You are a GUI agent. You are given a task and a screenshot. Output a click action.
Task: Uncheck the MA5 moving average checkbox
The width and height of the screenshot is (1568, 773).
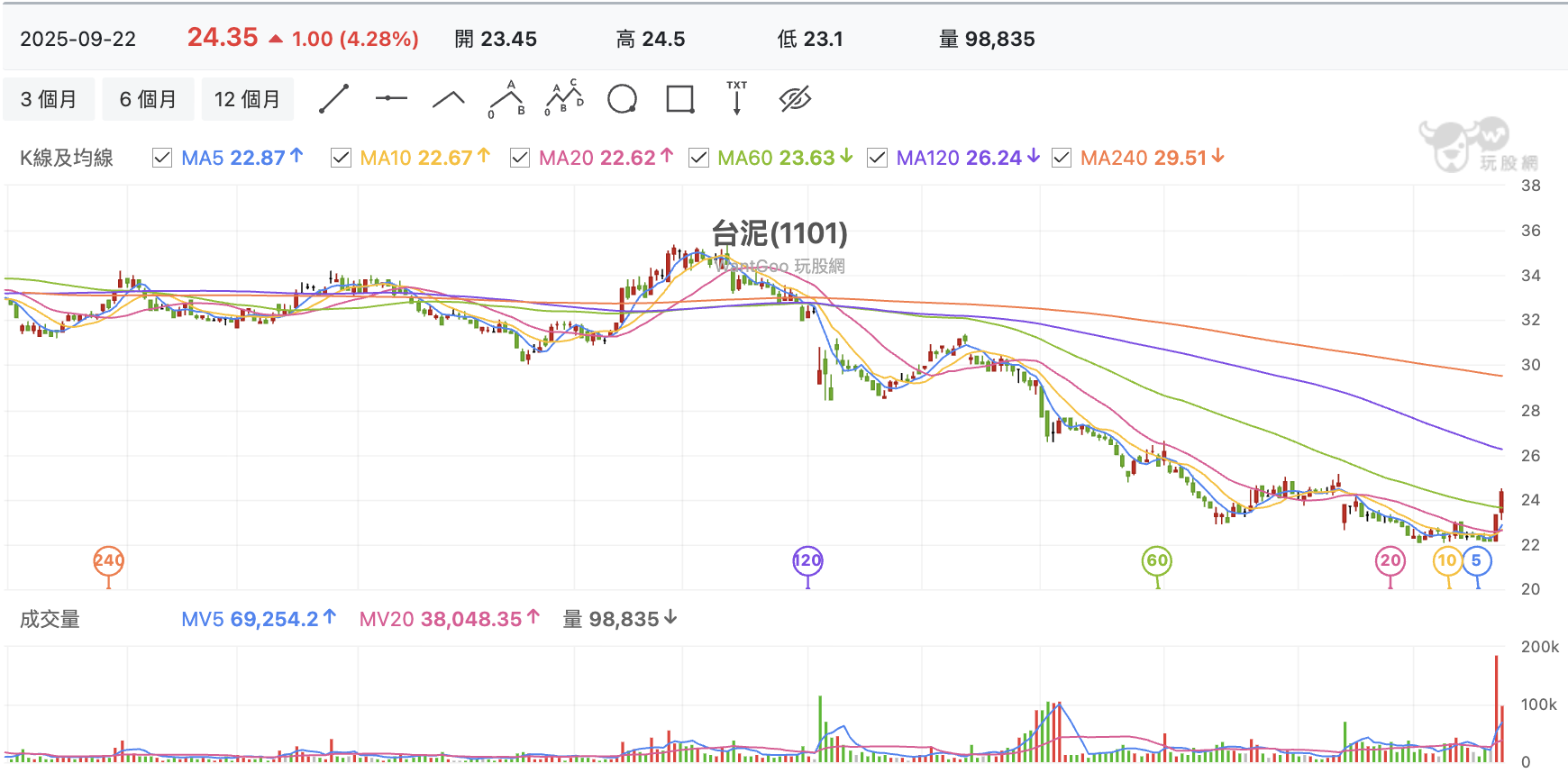pos(162,158)
